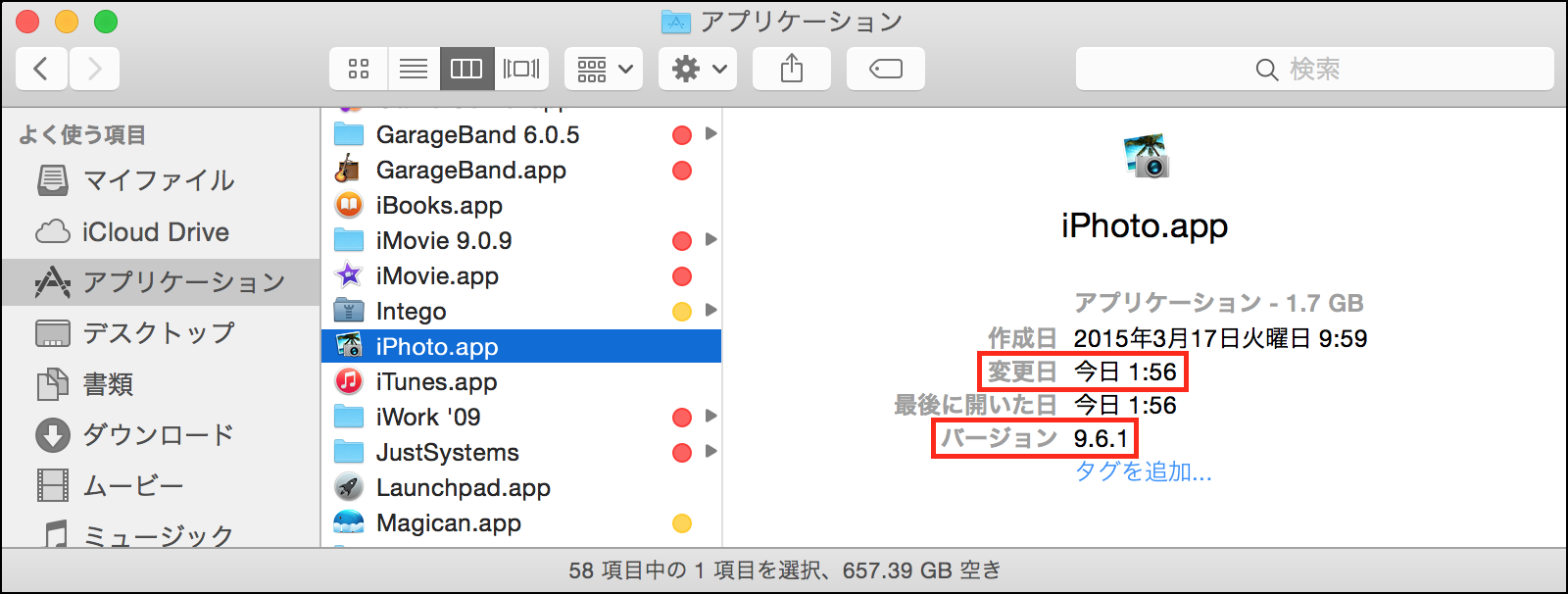Click the version value 9.6.1
The image size is (1568, 594).
point(1102,438)
